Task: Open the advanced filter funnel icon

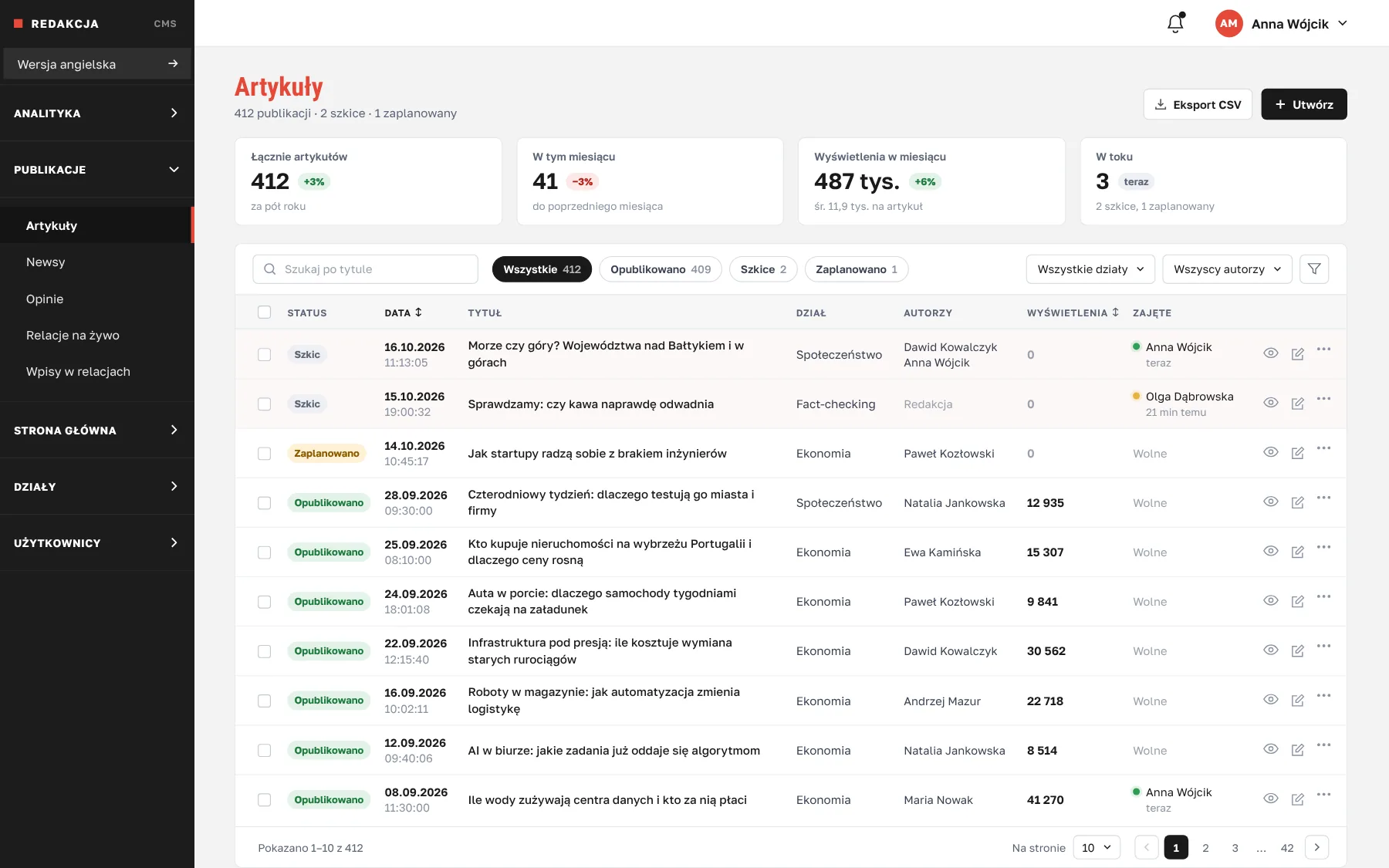Action: [x=1314, y=269]
